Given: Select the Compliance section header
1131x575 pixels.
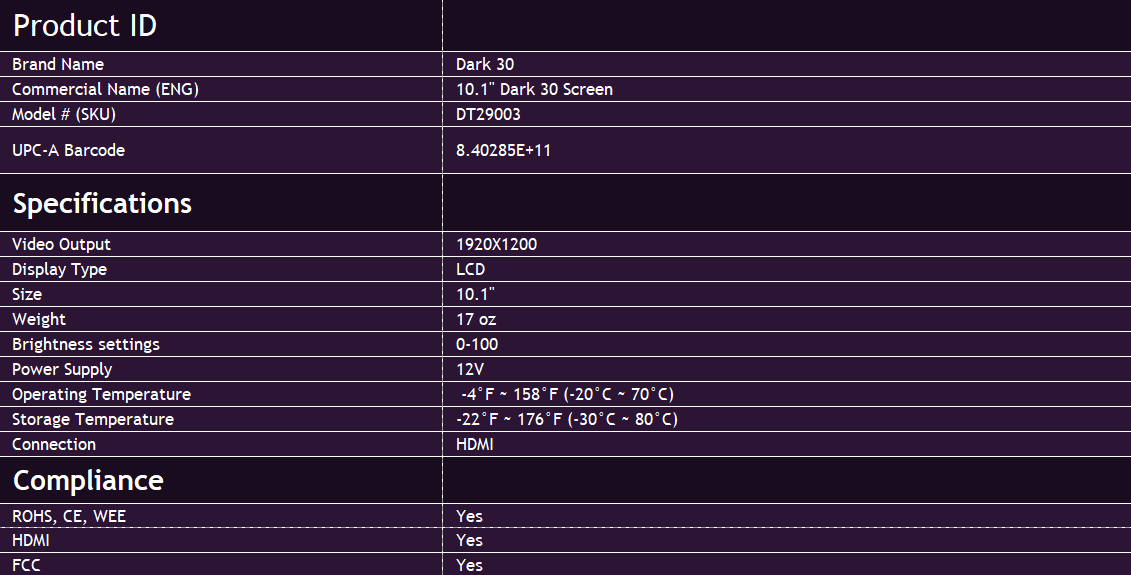Looking at the screenshot, I should [221, 480].
